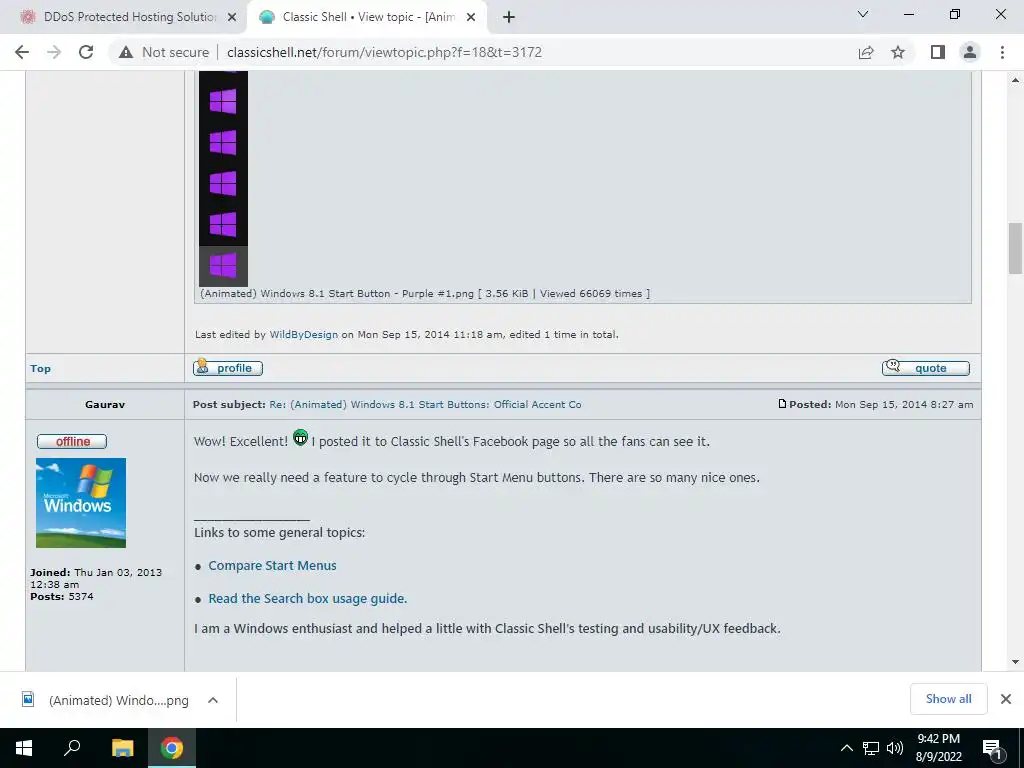Click the Not secure warning icon
Viewport: 1024px width, 768px height.
coord(125,52)
